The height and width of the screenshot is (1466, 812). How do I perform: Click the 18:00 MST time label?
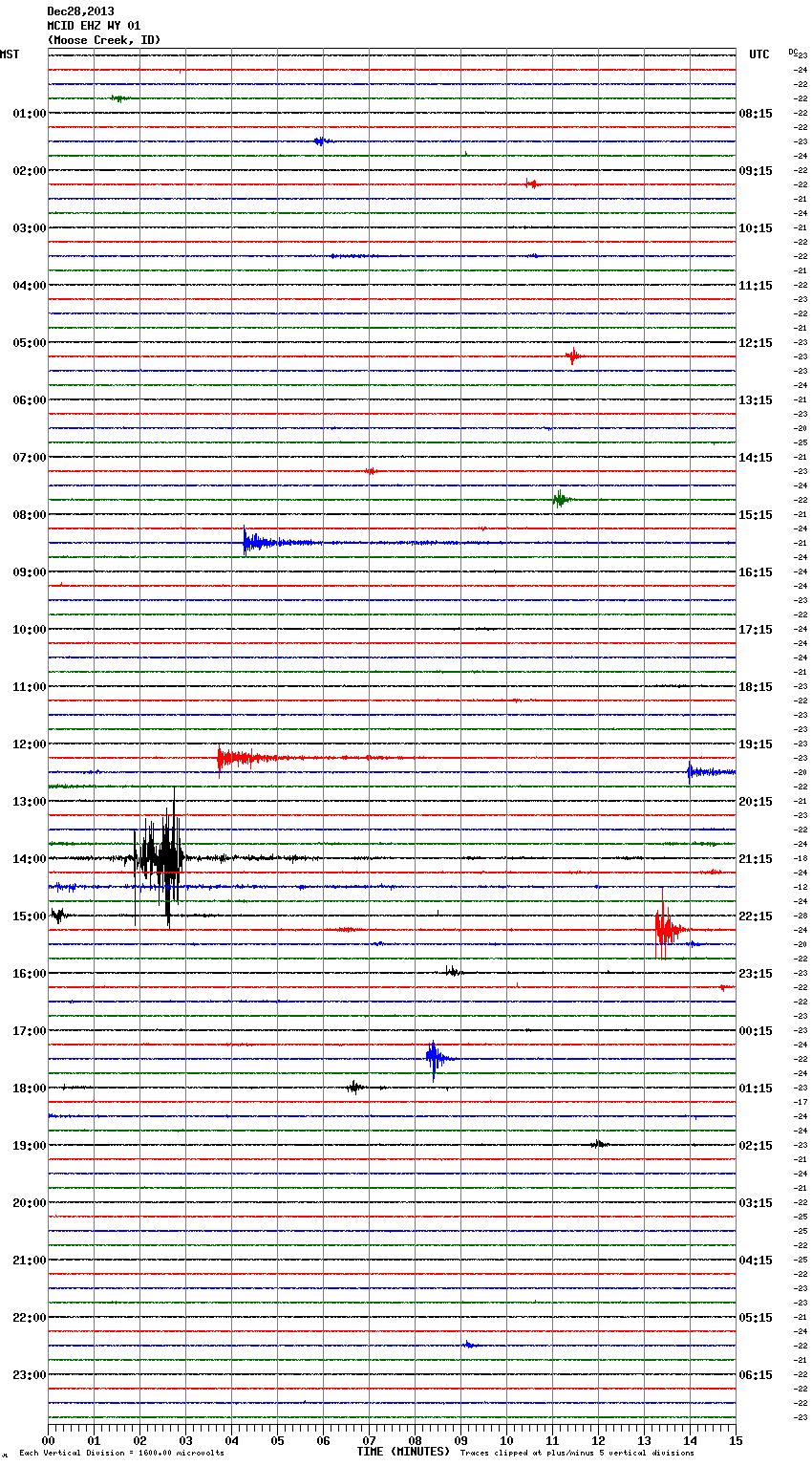pos(30,1089)
